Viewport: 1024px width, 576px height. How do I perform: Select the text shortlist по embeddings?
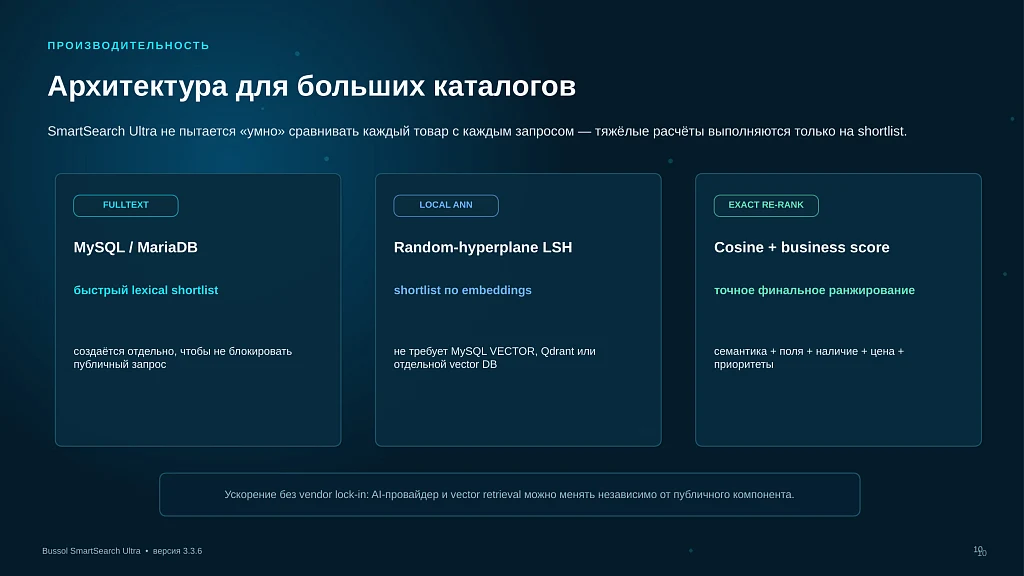[462, 290]
